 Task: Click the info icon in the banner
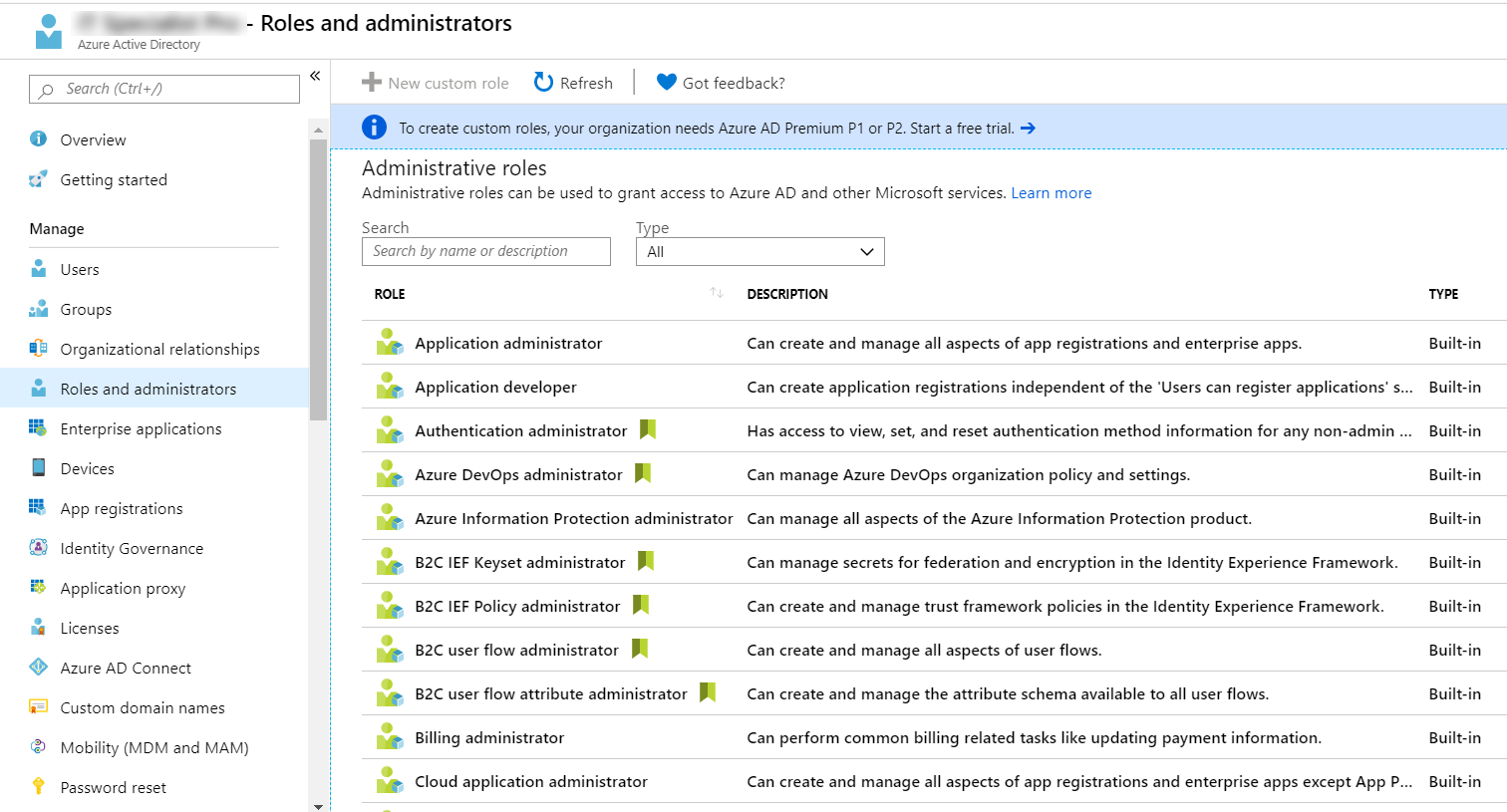coord(374,128)
